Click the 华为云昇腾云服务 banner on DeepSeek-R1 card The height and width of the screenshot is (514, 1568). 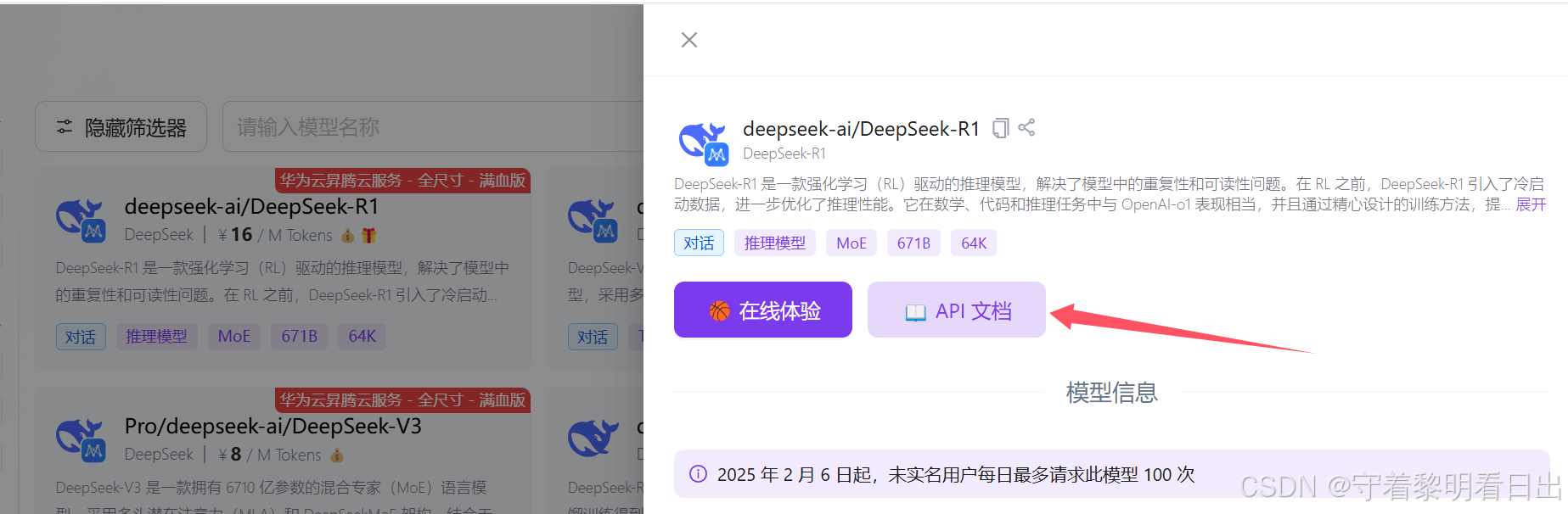coord(402,181)
